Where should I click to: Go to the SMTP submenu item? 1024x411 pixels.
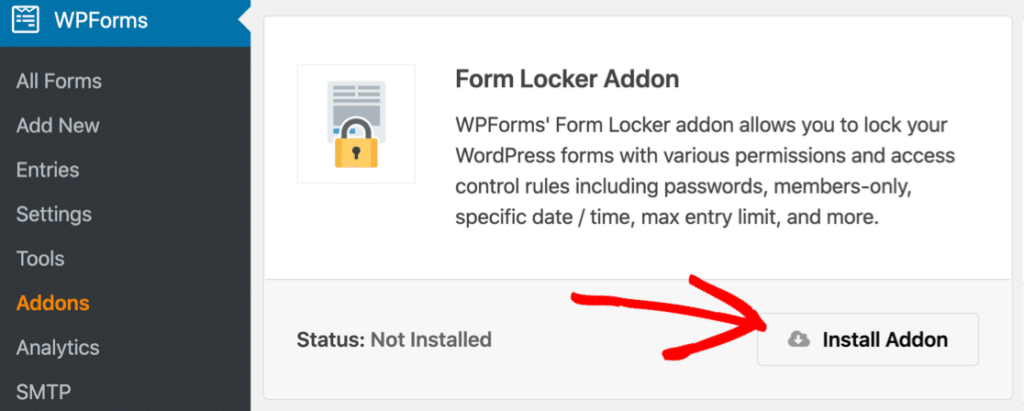[42, 391]
